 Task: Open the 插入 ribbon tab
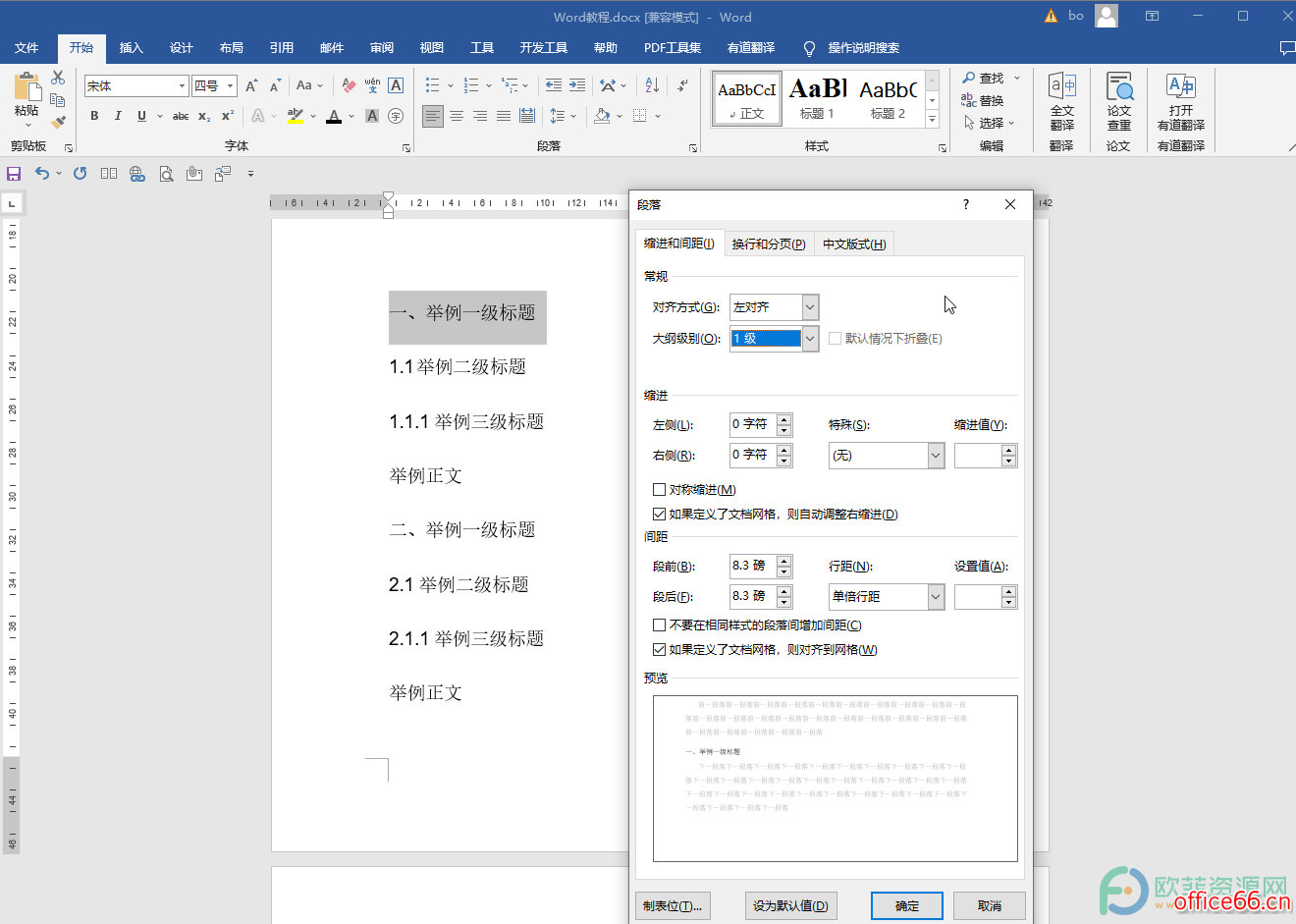131,47
